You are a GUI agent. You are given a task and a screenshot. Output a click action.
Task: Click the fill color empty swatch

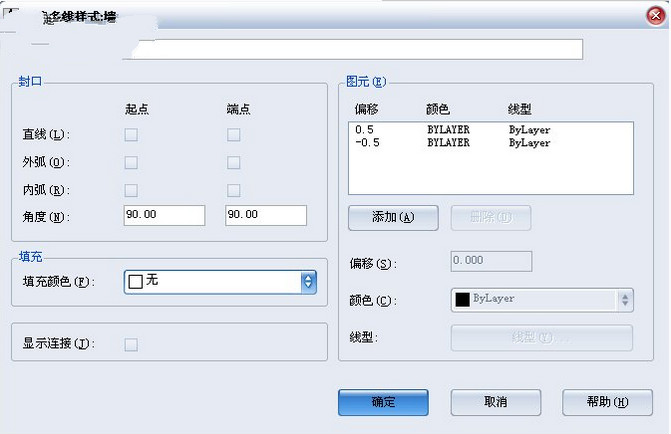coord(136,282)
